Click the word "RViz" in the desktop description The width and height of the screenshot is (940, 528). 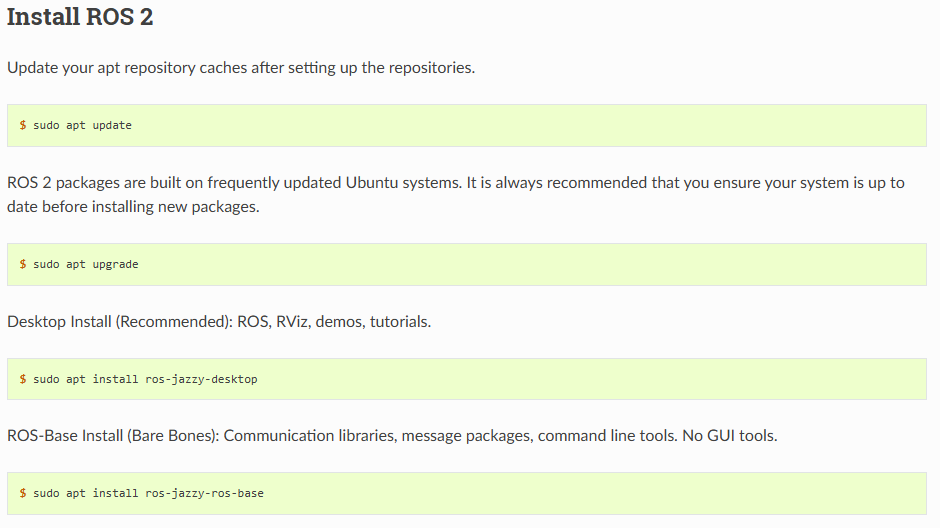point(290,322)
